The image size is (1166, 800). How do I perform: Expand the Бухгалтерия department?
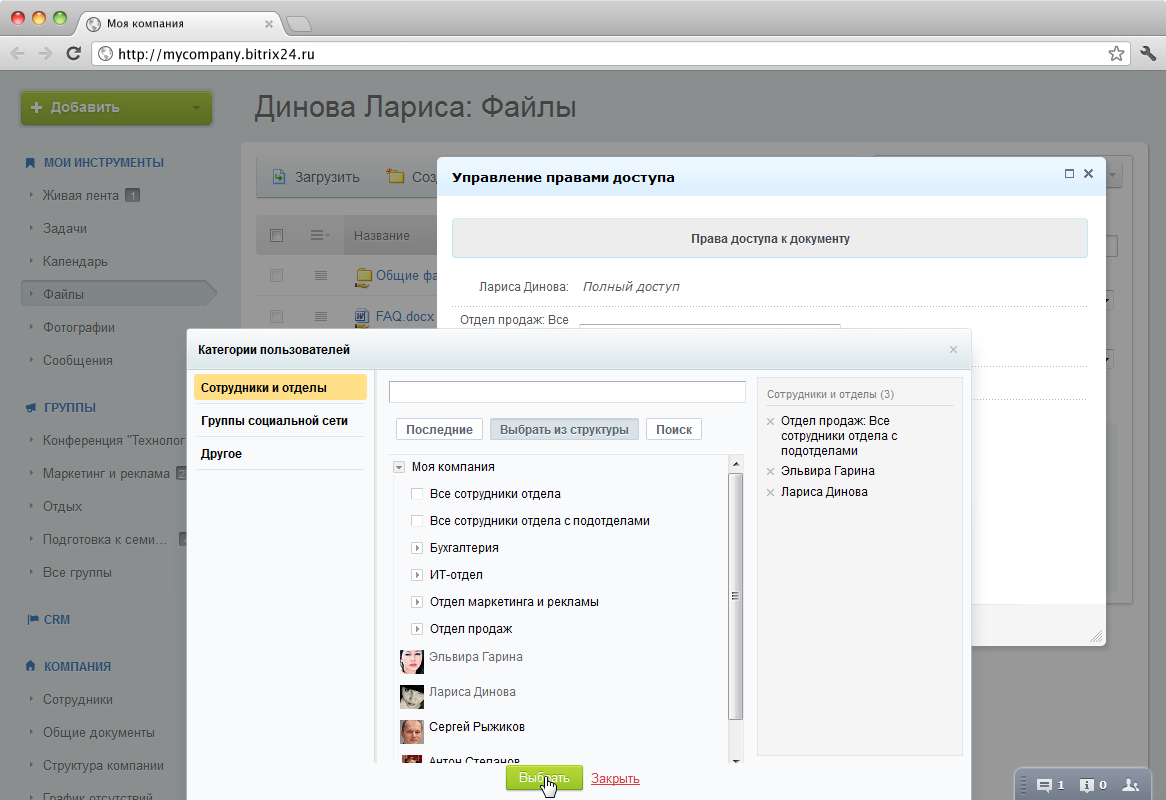(x=417, y=548)
